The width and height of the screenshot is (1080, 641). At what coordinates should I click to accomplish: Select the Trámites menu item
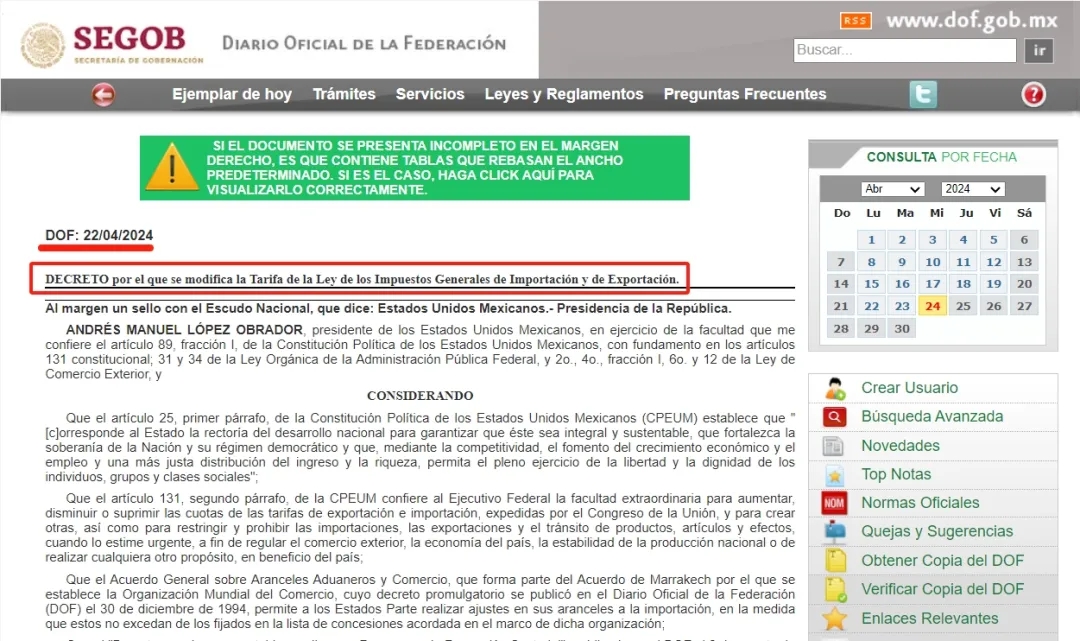pyautogui.click(x=344, y=94)
